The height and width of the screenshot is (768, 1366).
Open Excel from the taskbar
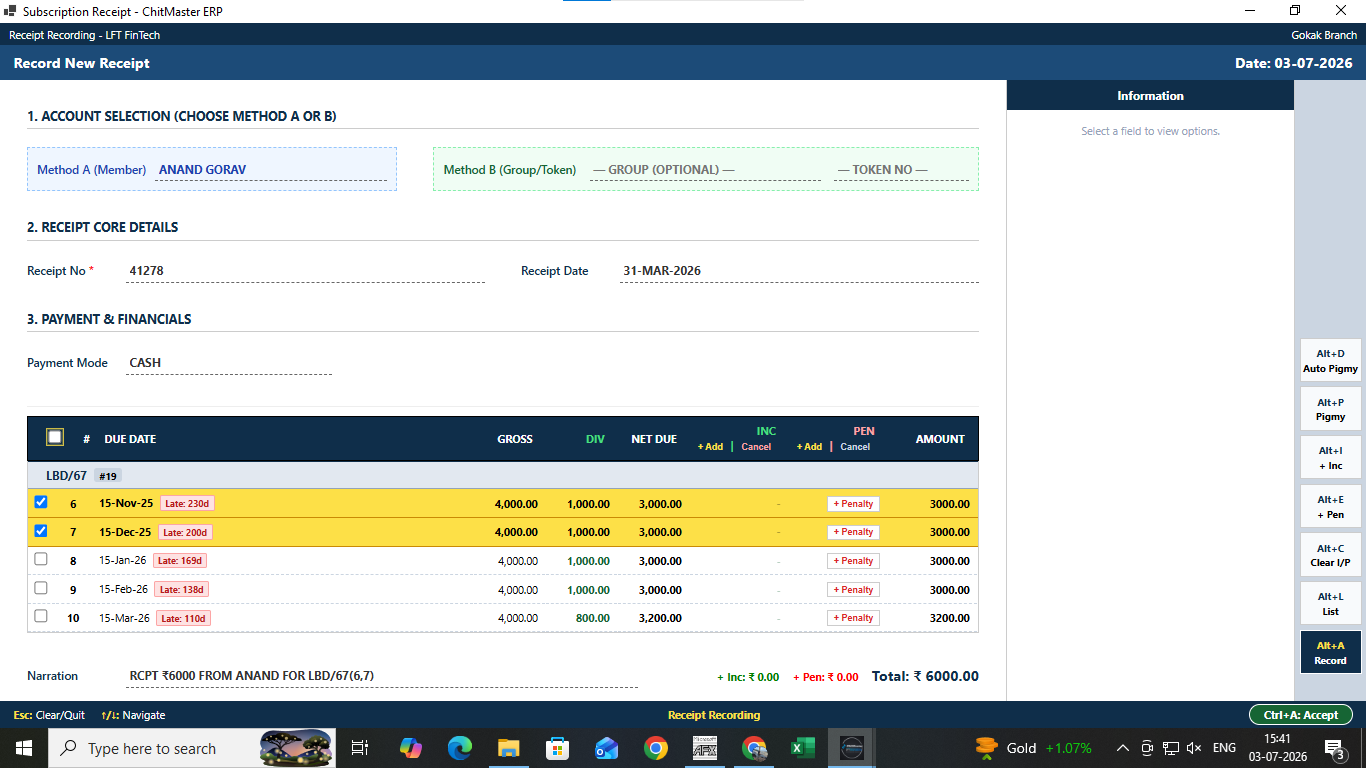pos(803,748)
